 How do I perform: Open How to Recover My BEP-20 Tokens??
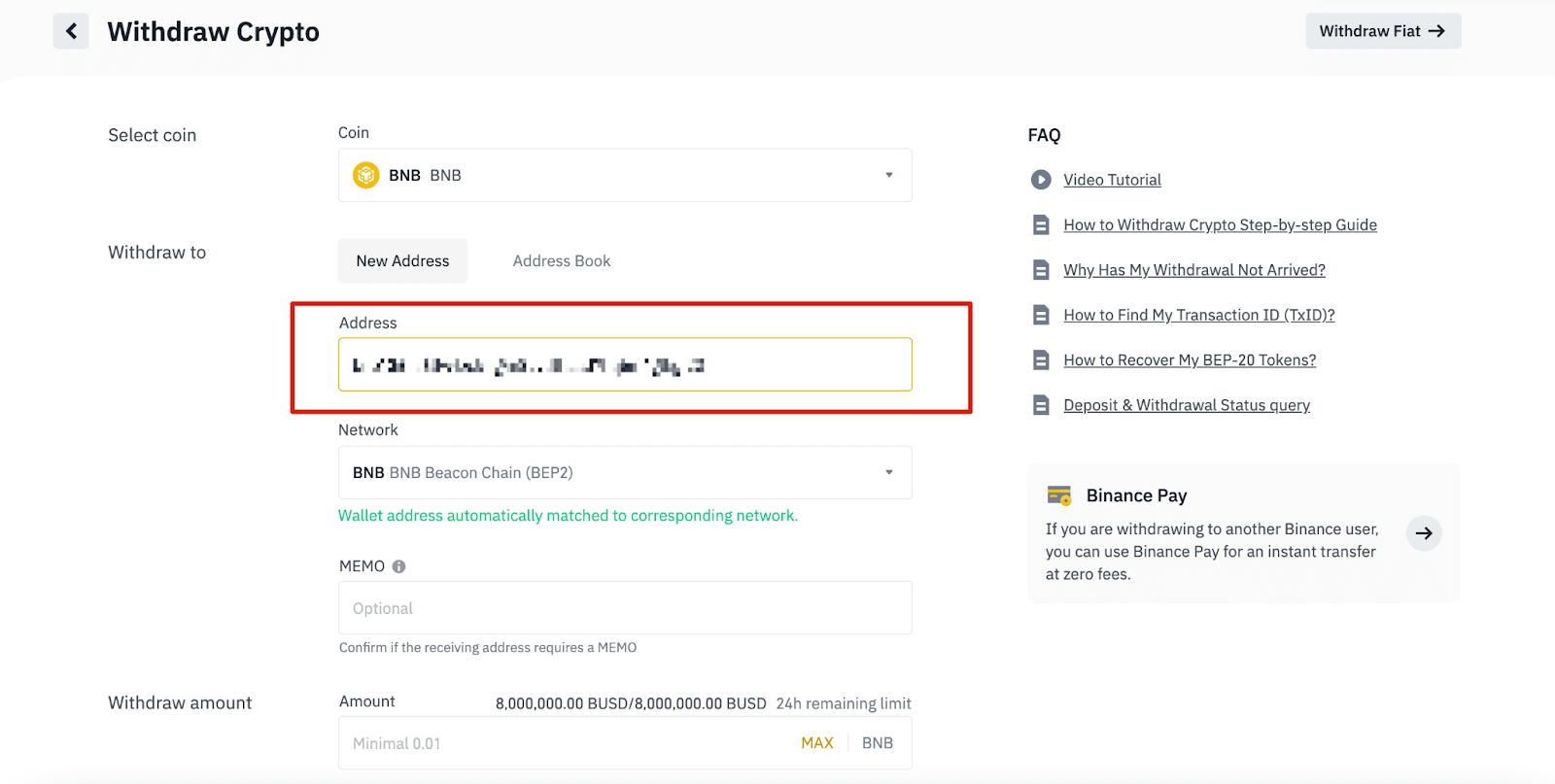1190,360
